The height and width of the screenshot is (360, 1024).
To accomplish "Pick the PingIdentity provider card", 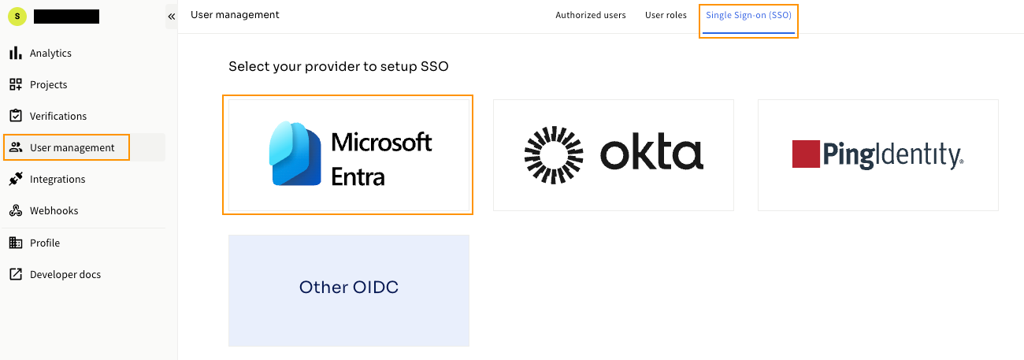I will pos(878,155).
